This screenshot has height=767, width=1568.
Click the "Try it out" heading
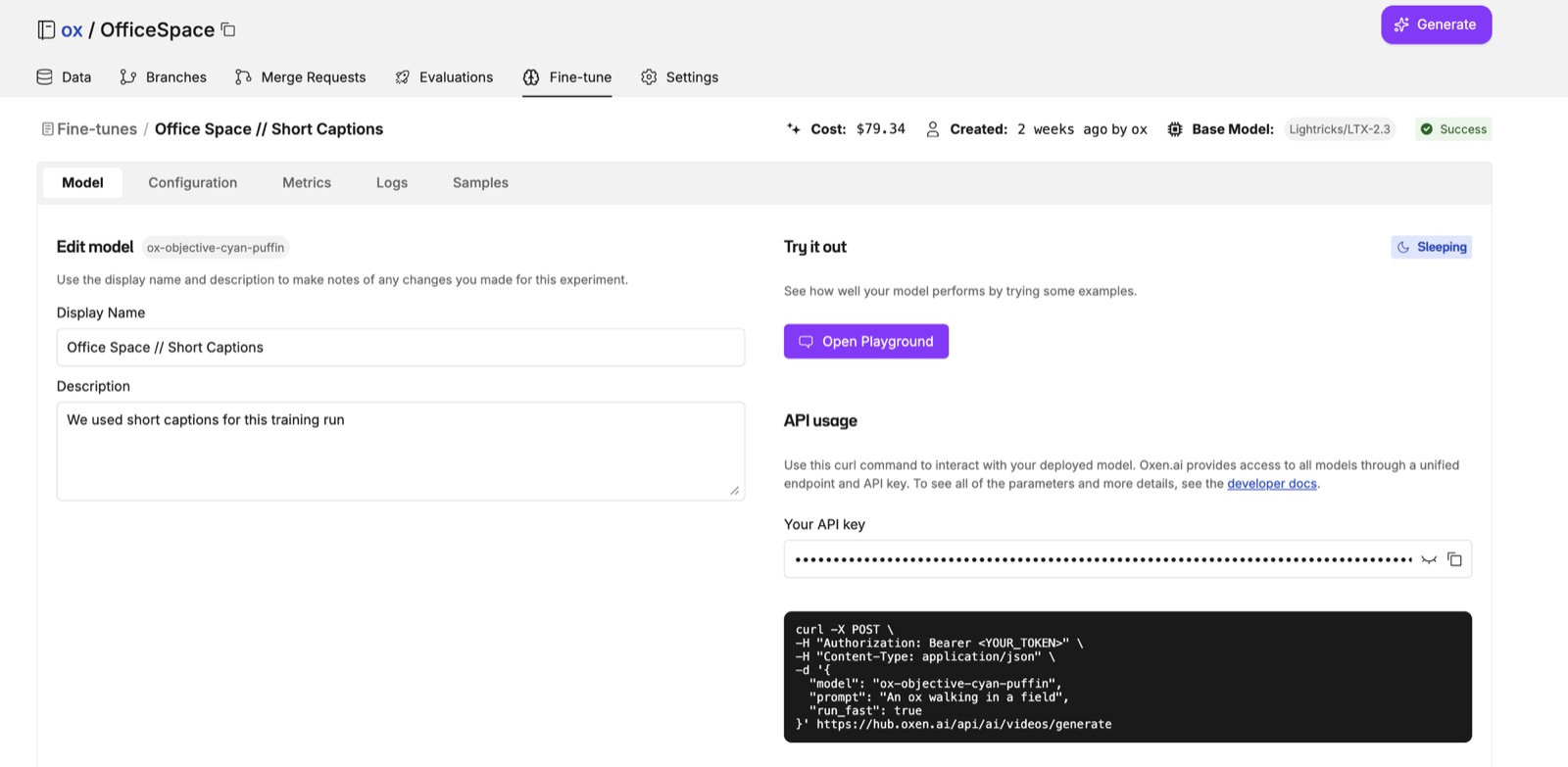(815, 247)
